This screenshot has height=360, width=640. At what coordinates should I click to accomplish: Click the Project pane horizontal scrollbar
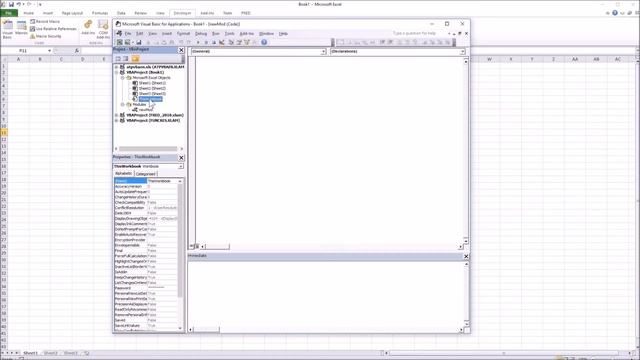point(149,149)
